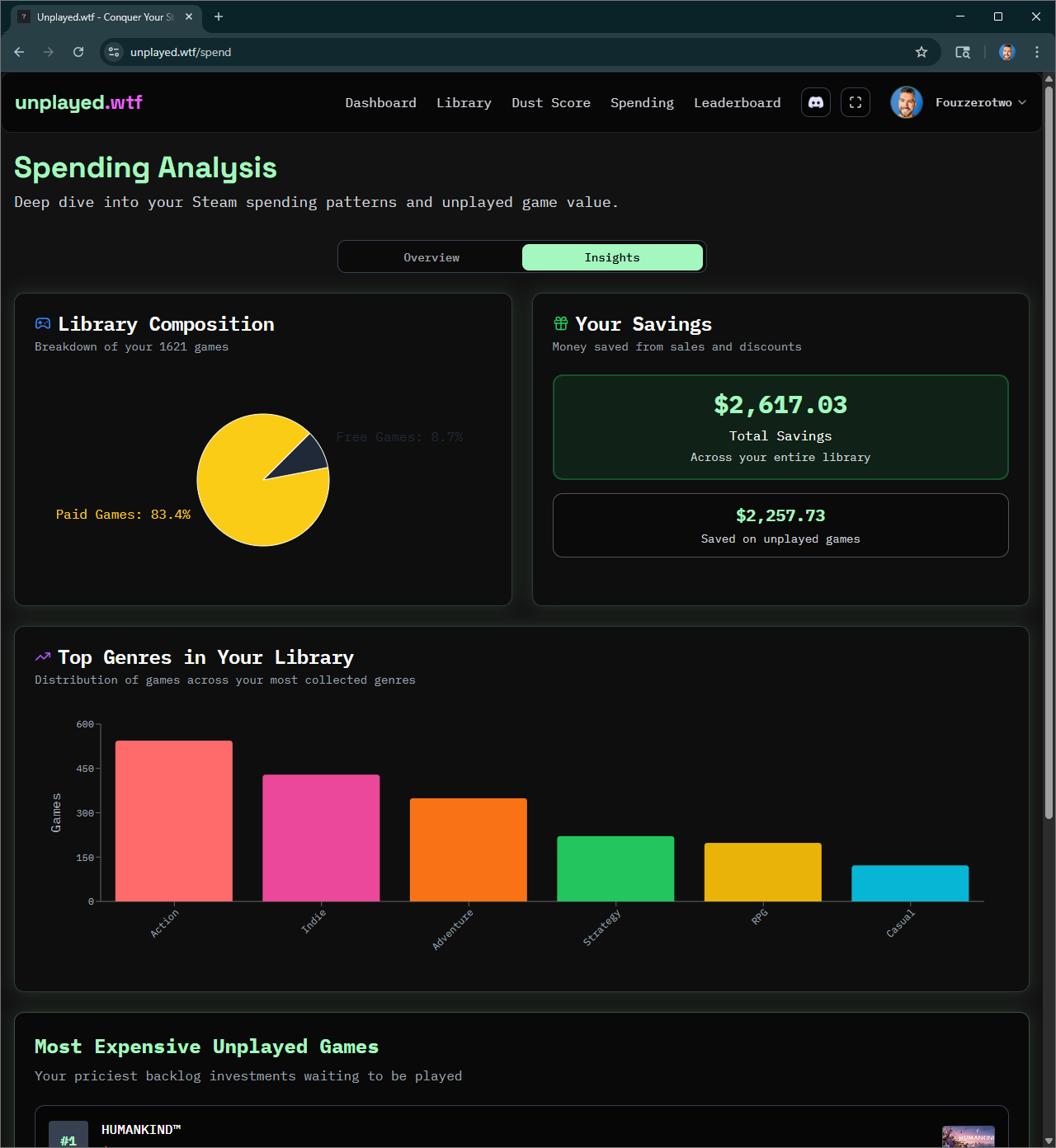This screenshot has width=1056, height=1148.
Task: Switch to the Overview tab
Action: (x=431, y=257)
